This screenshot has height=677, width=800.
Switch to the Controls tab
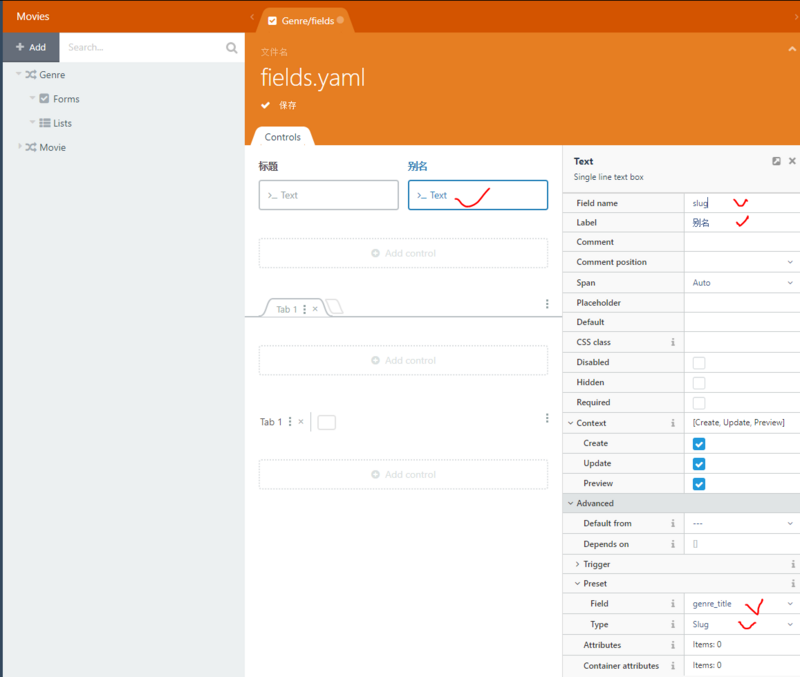click(x=282, y=137)
